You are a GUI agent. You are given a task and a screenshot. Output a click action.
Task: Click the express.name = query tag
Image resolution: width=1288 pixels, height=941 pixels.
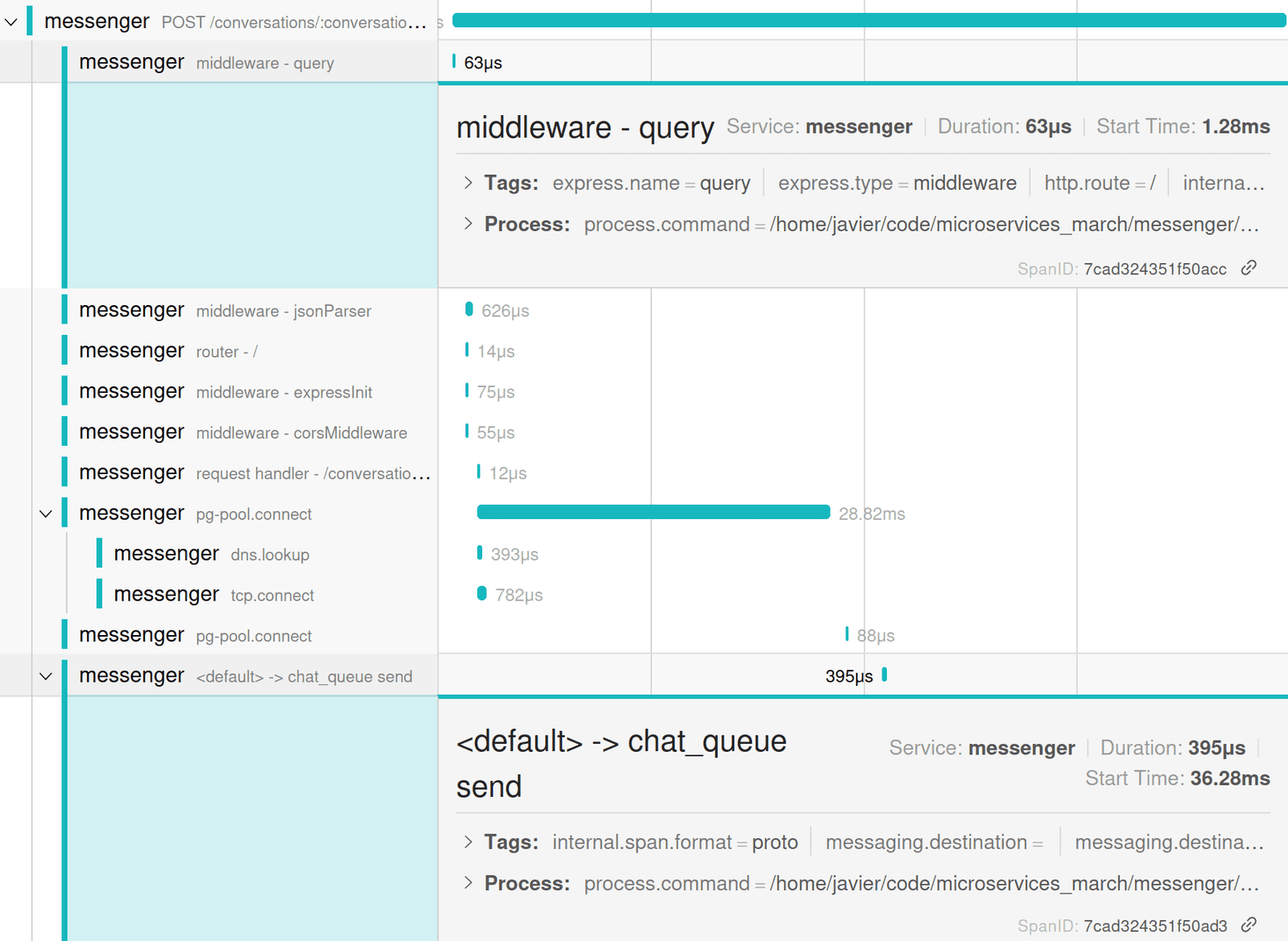(x=650, y=183)
